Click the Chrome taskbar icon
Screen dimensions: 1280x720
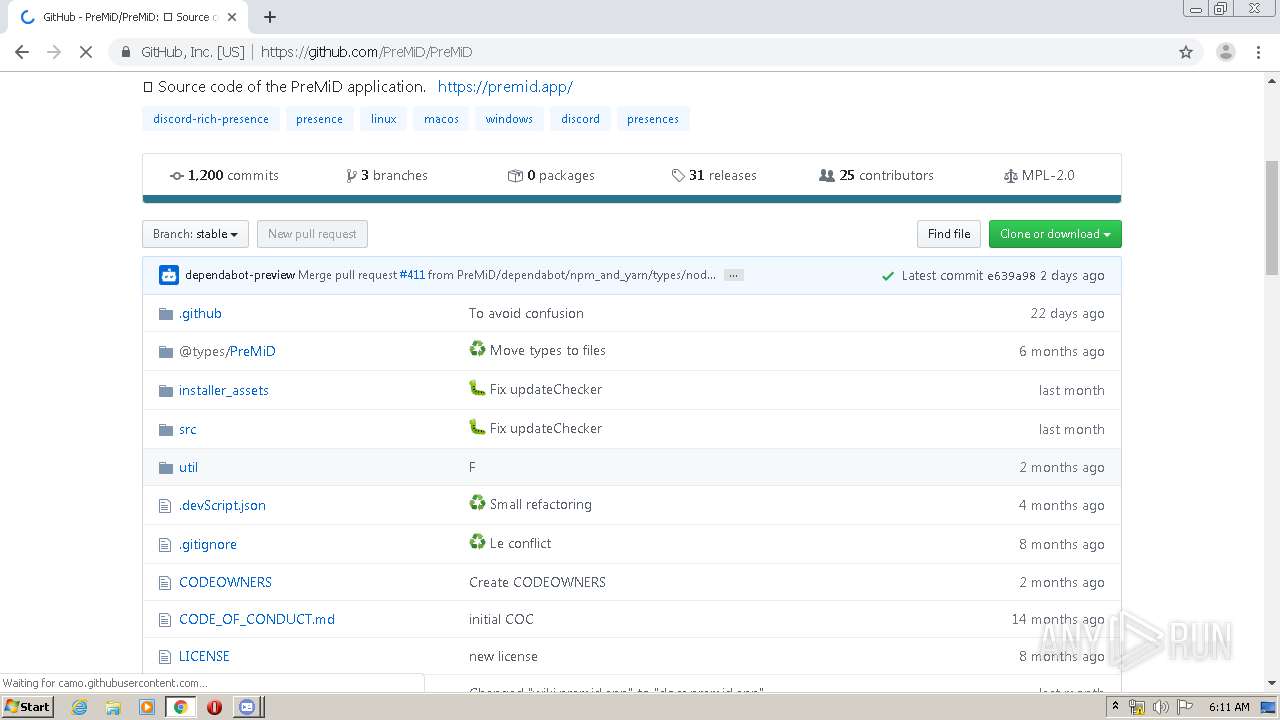[181, 707]
